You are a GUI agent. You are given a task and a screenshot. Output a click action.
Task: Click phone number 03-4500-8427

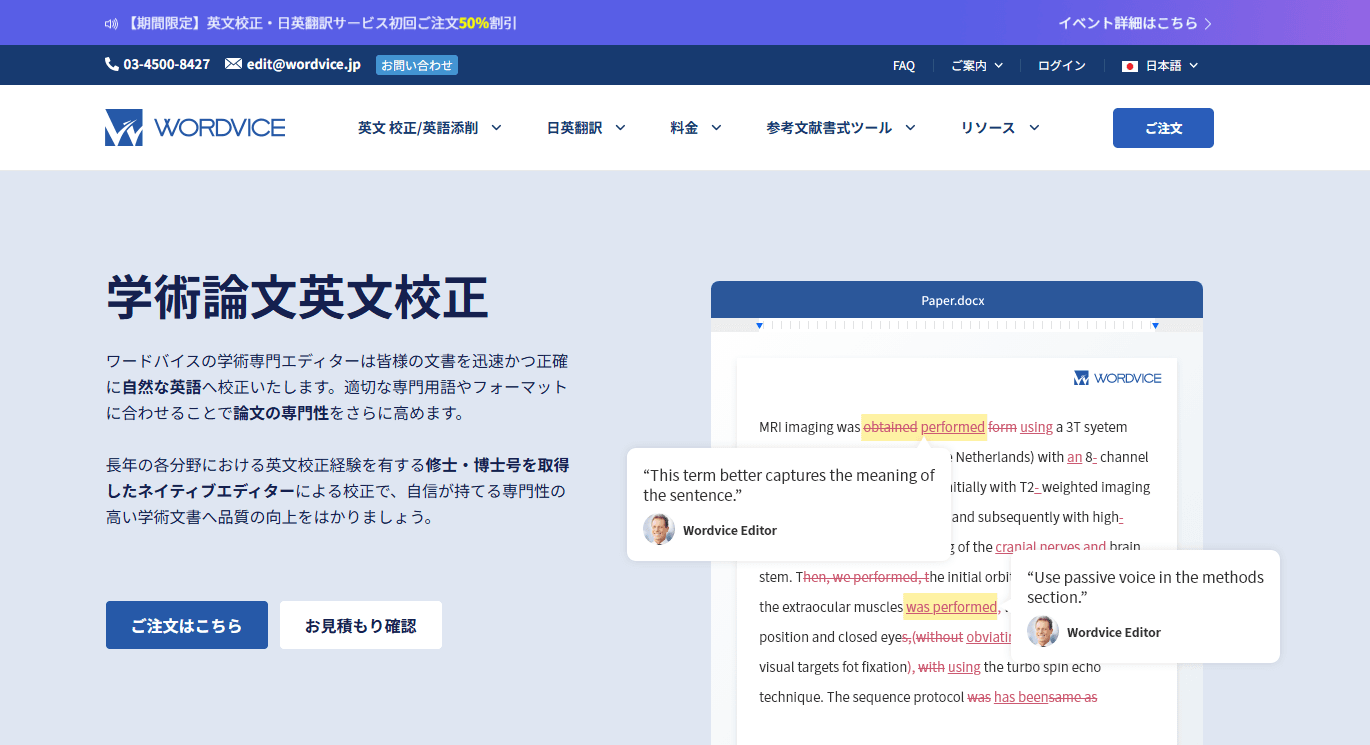[166, 64]
